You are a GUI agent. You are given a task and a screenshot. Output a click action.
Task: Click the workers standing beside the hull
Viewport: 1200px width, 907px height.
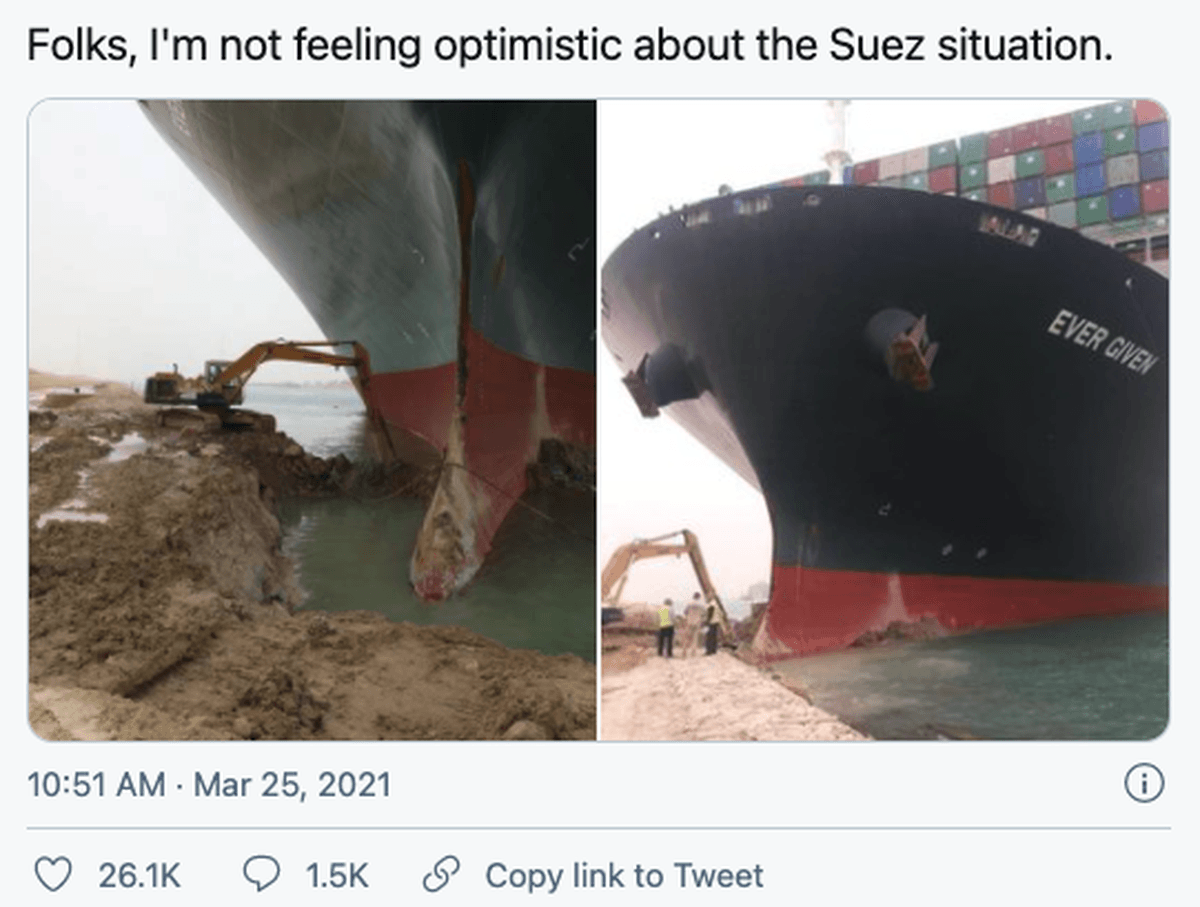[x=689, y=625]
